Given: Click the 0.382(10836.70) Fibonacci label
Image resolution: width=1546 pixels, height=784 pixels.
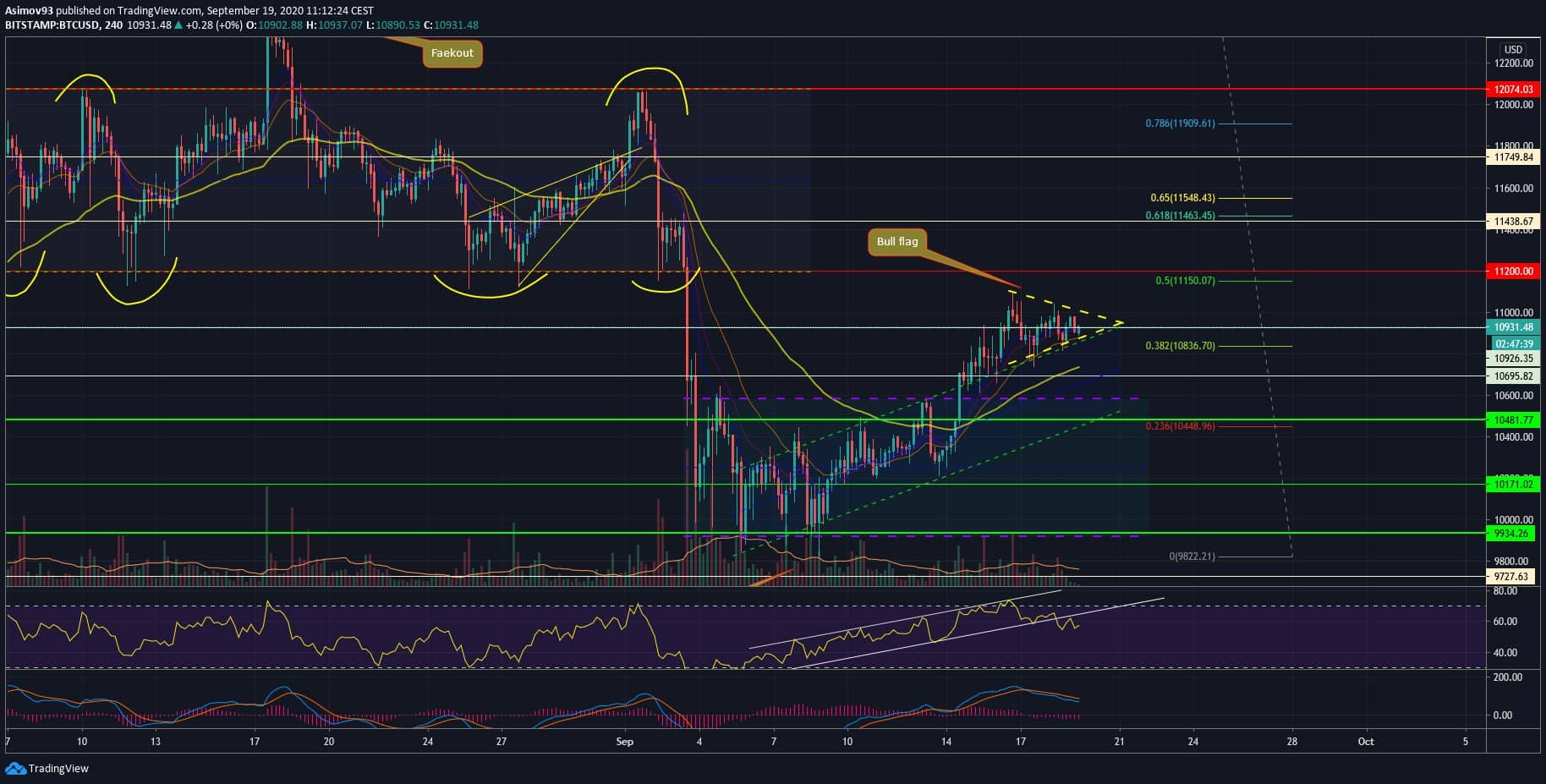Looking at the screenshot, I should (1180, 346).
